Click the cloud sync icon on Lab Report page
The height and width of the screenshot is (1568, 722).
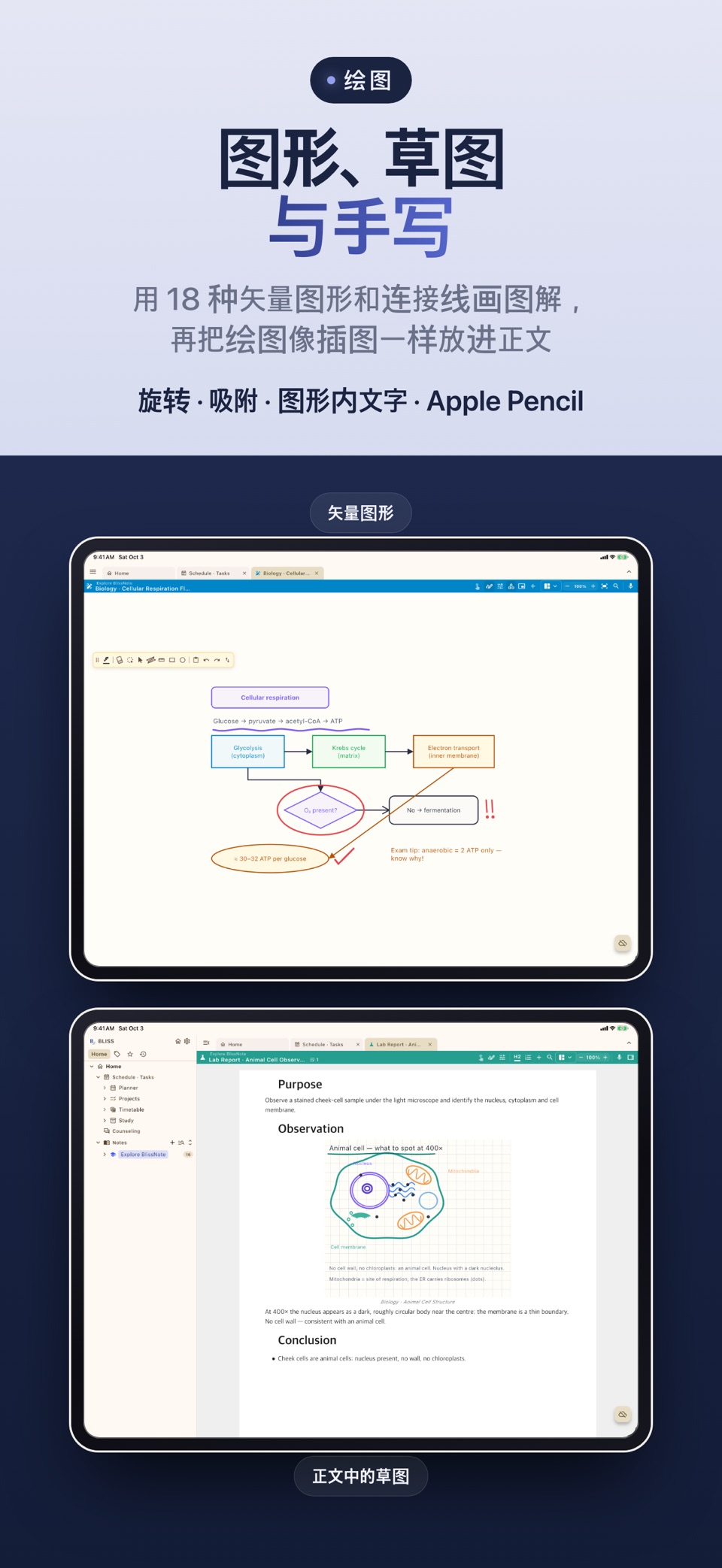click(x=623, y=1415)
